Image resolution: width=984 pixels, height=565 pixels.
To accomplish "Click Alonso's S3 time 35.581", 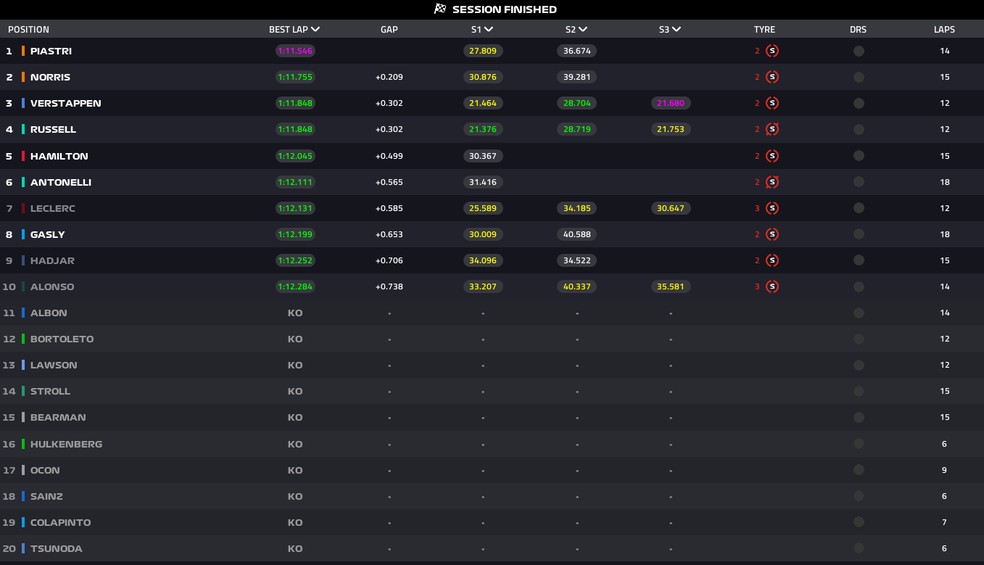I will [x=670, y=286].
